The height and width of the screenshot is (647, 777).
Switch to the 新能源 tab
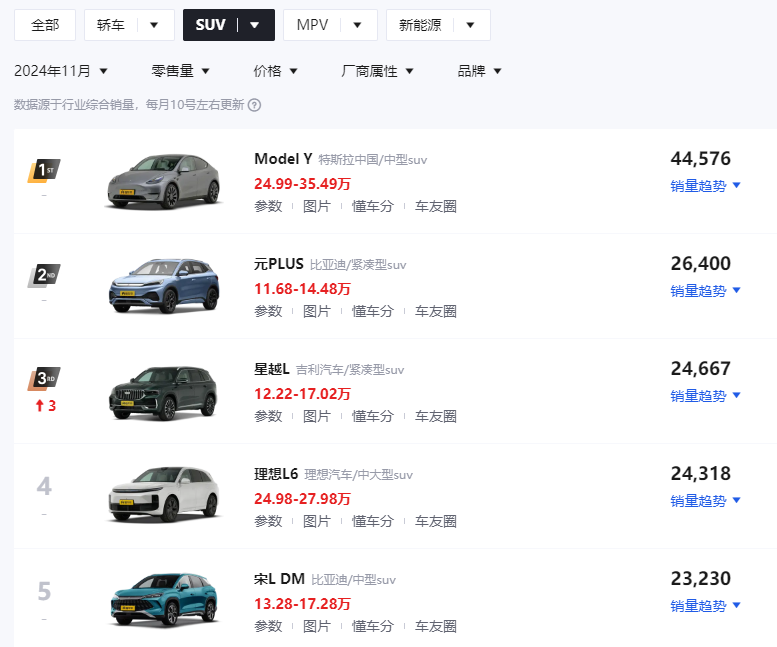[x=420, y=25]
